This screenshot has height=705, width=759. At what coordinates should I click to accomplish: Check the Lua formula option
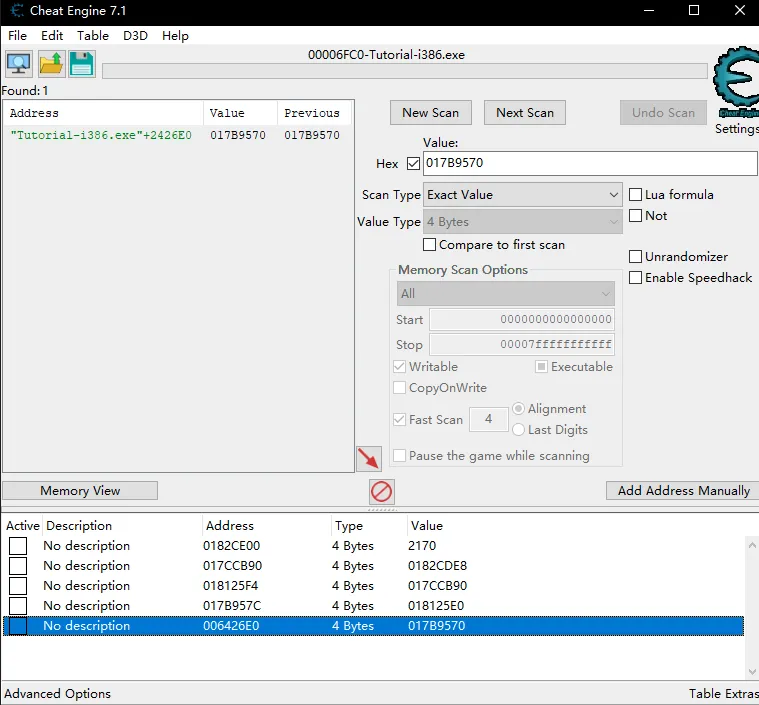point(635,195)
